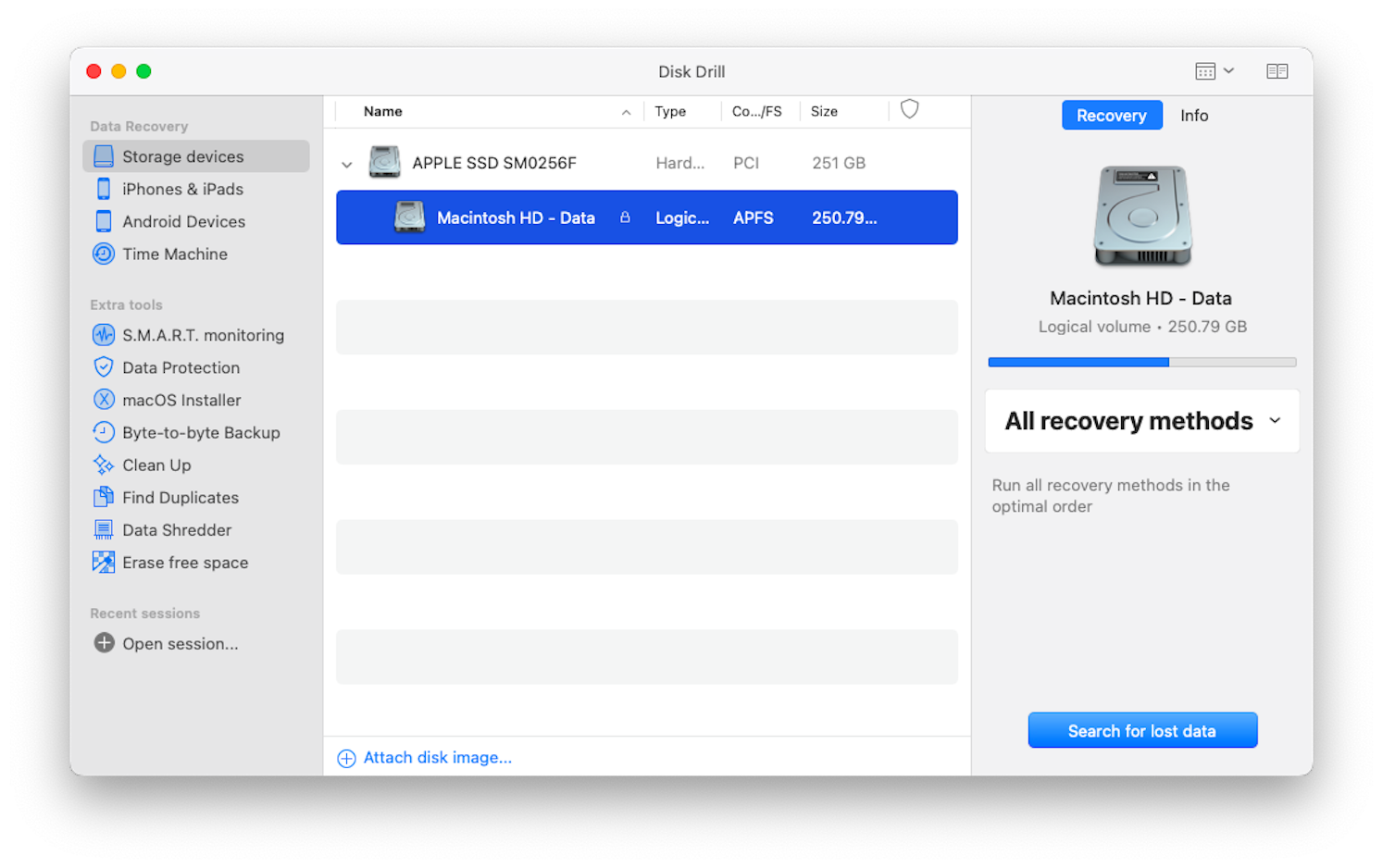
Task: Click the shield icon in list header
Action: (908, 109)
